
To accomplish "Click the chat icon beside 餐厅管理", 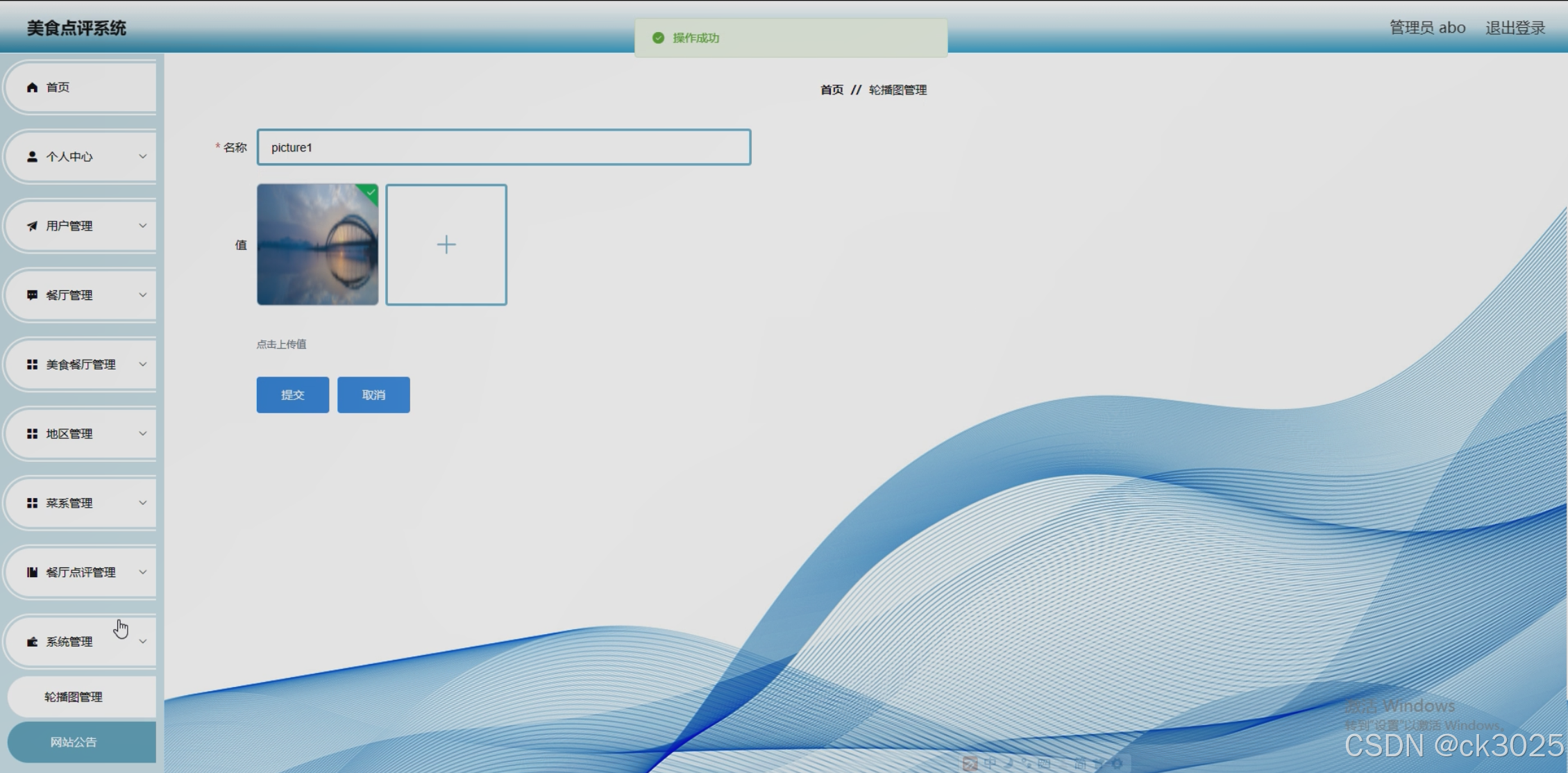I will (32, 295).
